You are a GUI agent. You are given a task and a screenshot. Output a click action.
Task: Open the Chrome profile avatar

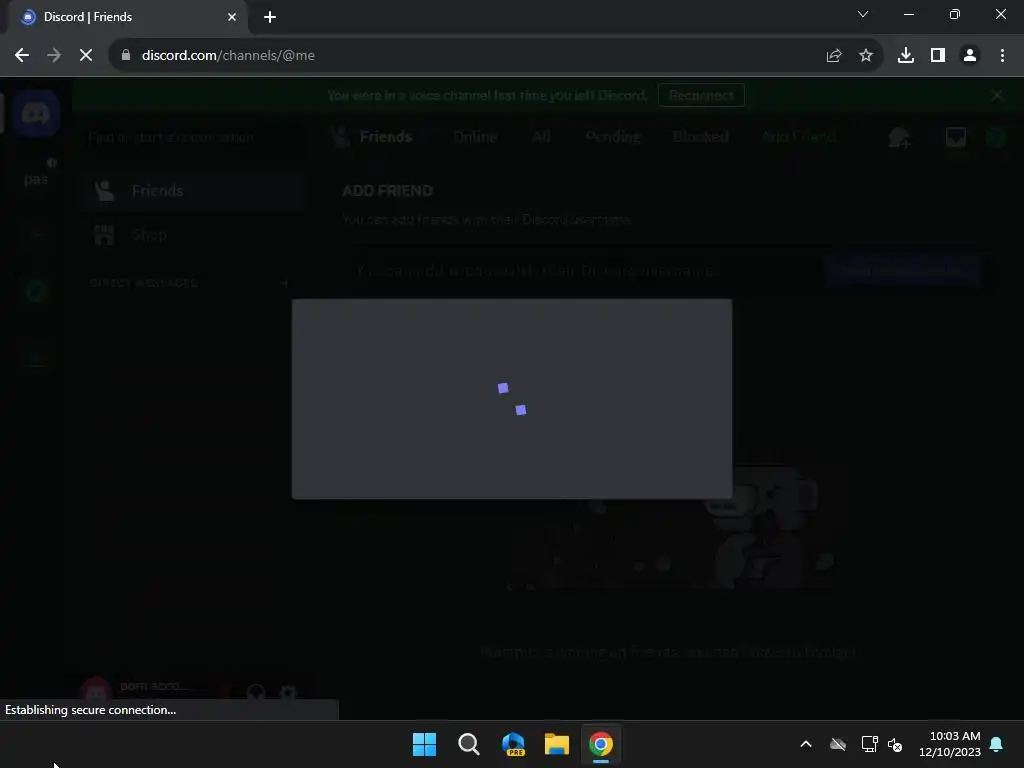coord(970,56)
